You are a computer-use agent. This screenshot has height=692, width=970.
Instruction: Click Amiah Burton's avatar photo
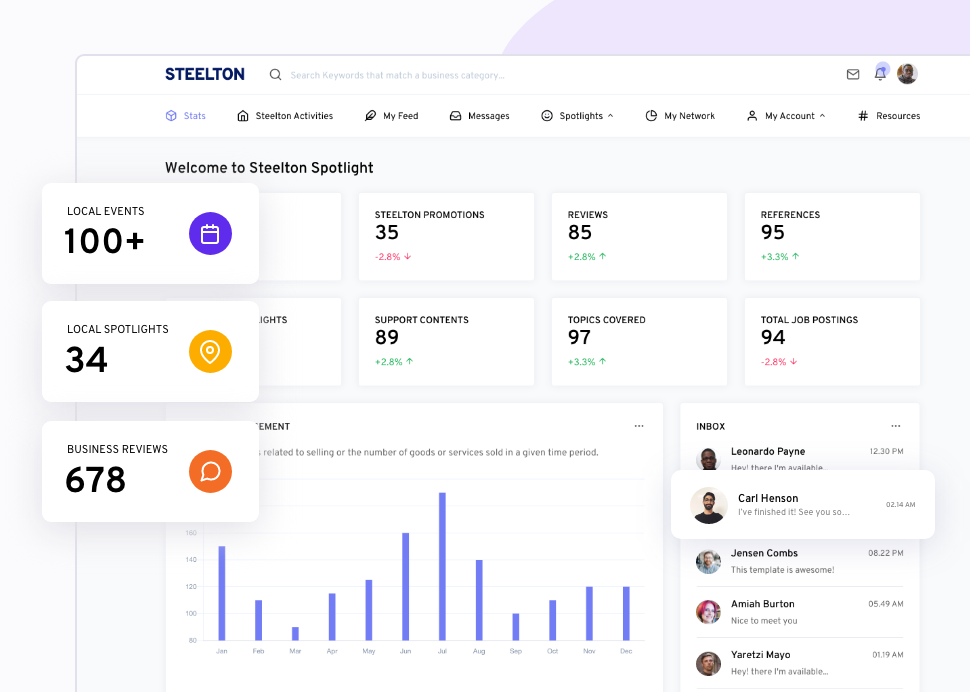click(x=708, y=612)
